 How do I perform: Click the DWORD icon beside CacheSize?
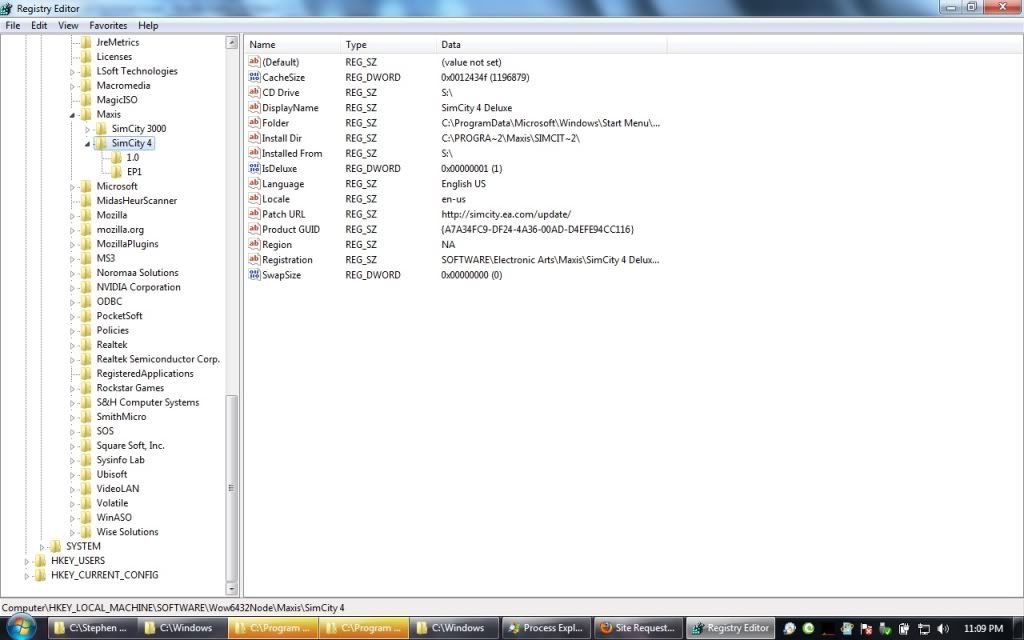pyautogui.click(x=254, y=77)
